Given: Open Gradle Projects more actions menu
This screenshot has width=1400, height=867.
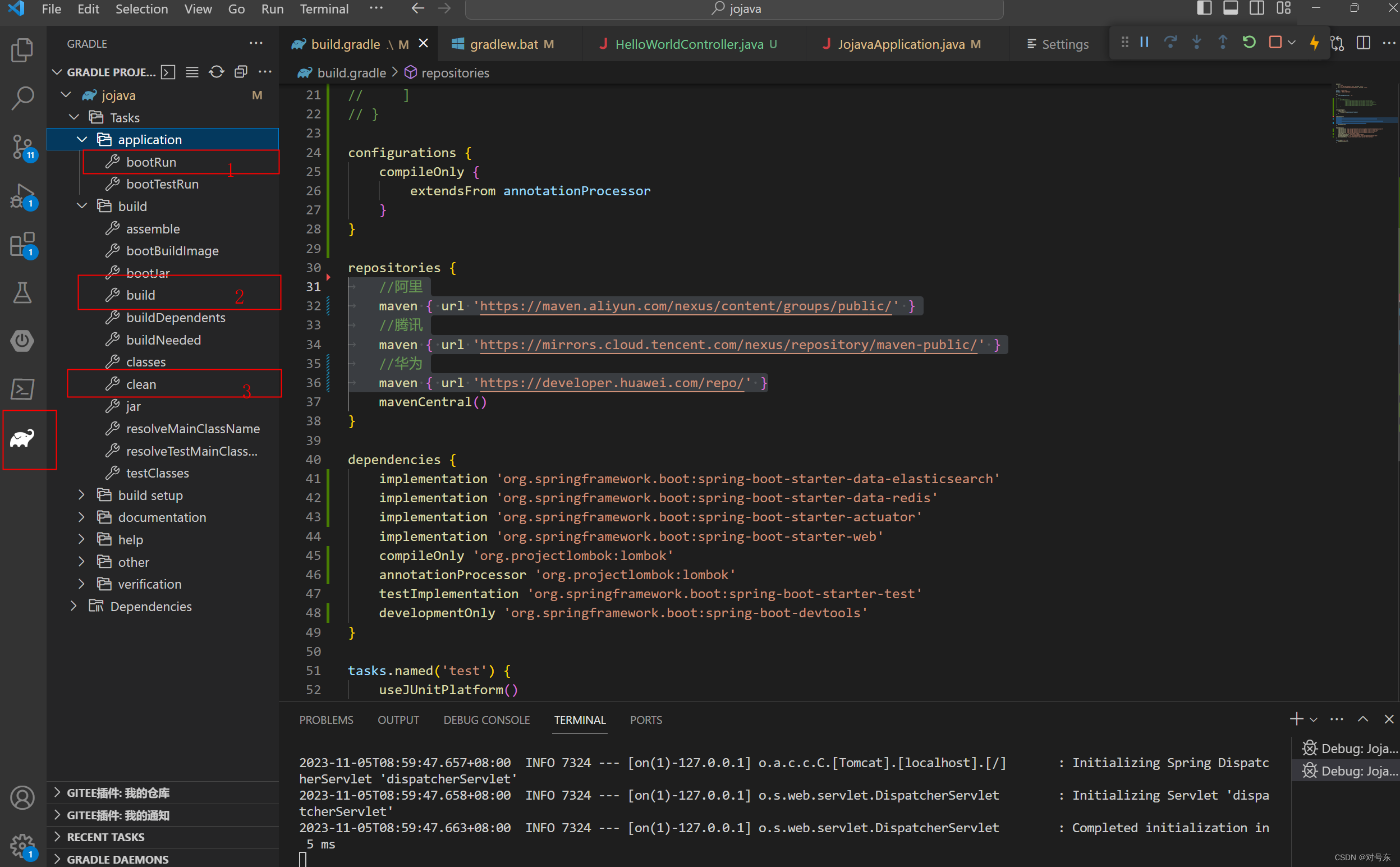Looking at the screenshot, I should point(265,72).
